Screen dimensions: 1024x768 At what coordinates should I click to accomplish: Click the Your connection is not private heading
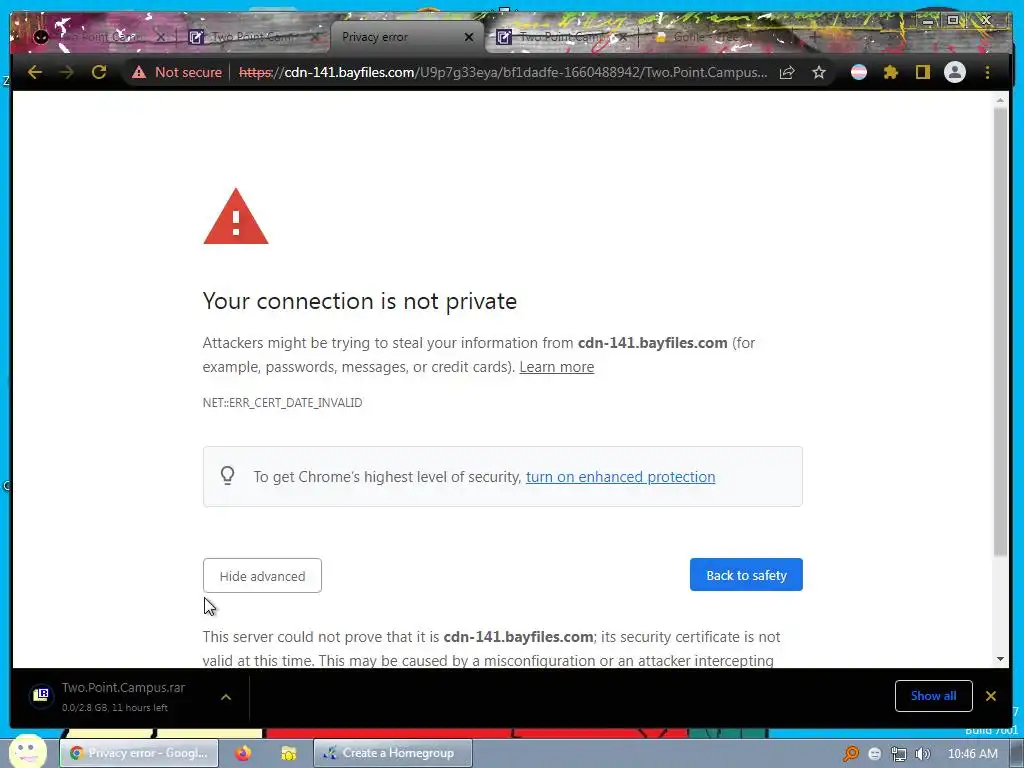pyautogui.click(x=360, y=301)
